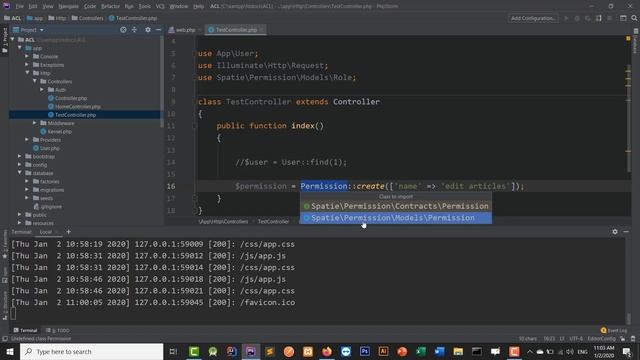Open File Explorer from the taskbar
Screen dimensions: 640x360
458,351
